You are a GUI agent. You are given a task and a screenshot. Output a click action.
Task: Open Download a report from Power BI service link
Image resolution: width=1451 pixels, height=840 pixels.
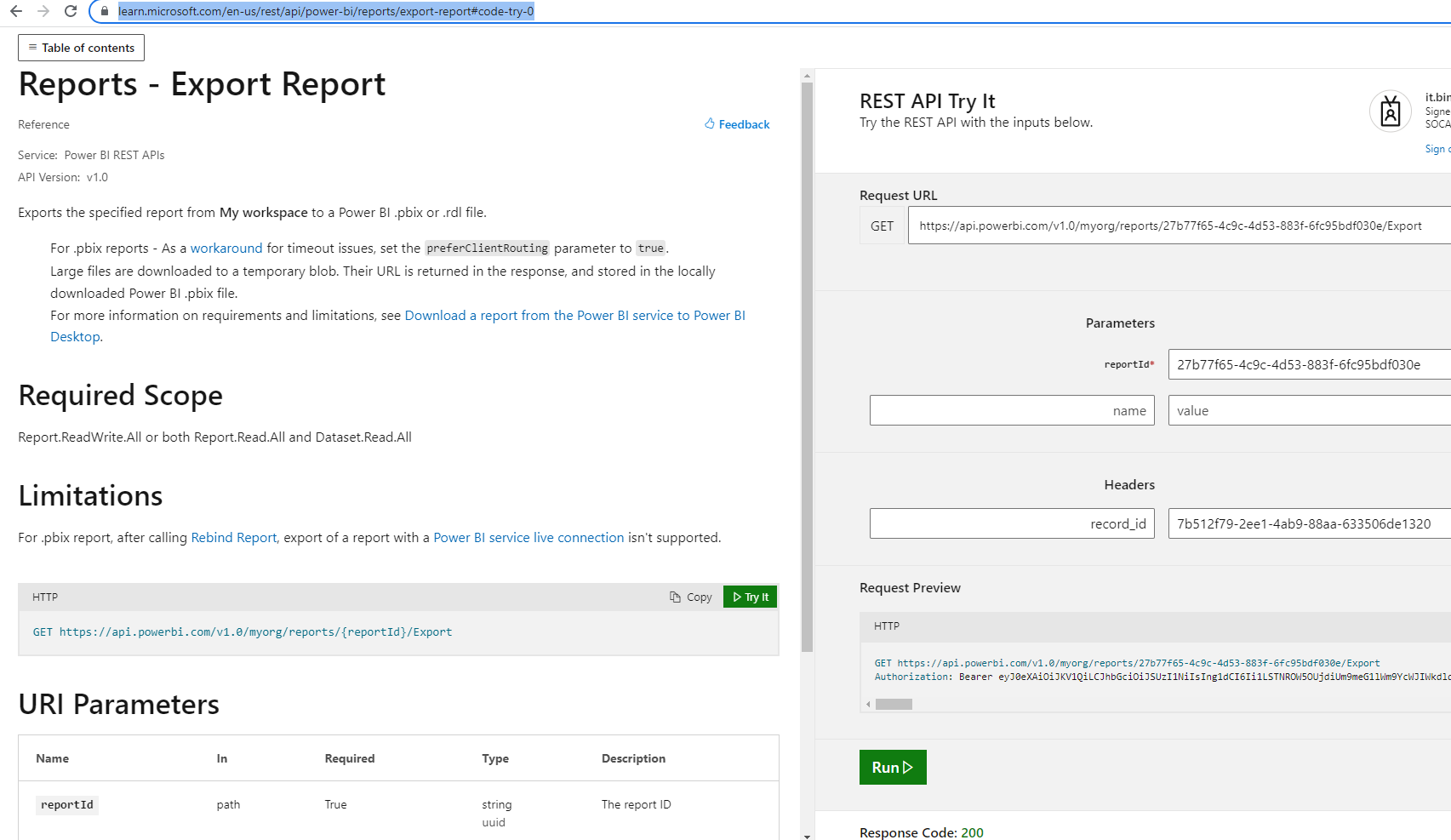[x=574, y=316]
